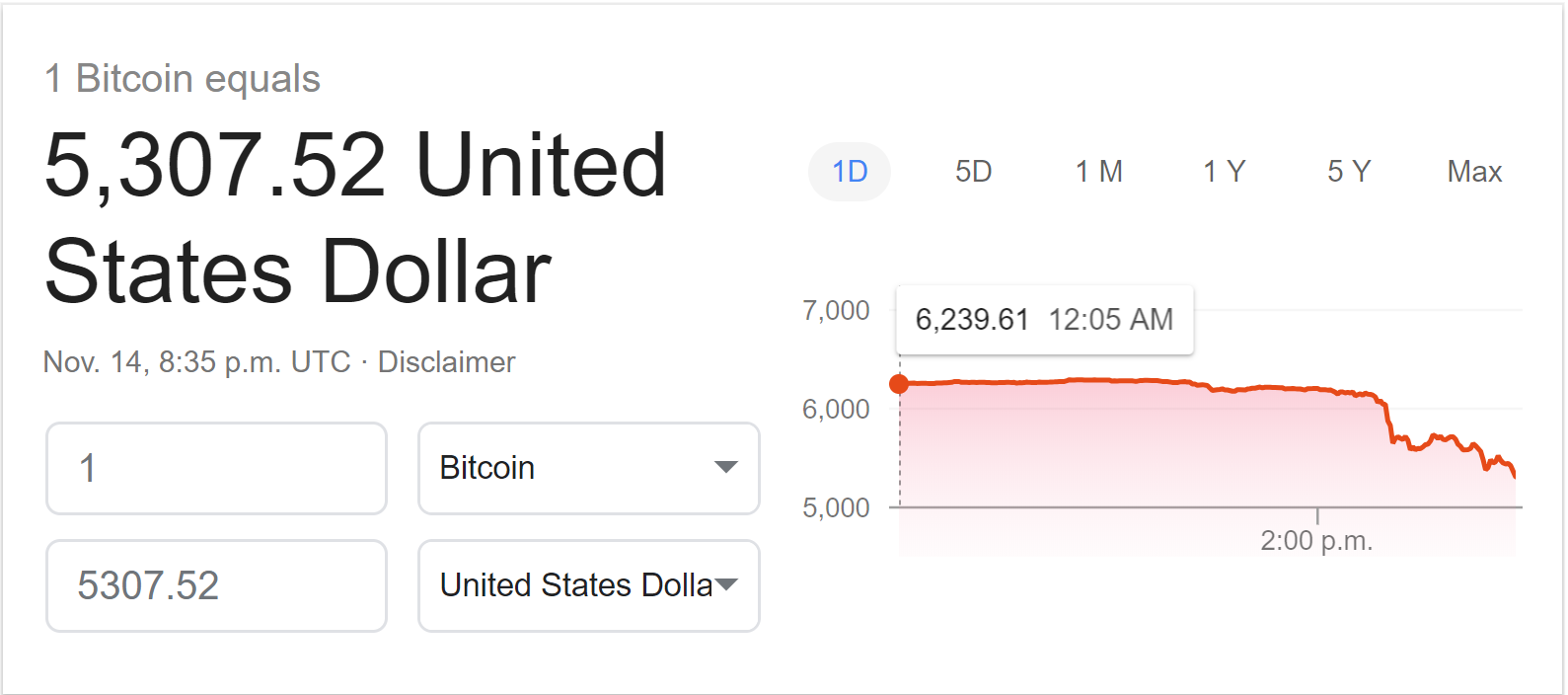Open the 1 Y chart view

click(x=1224, y=172)
